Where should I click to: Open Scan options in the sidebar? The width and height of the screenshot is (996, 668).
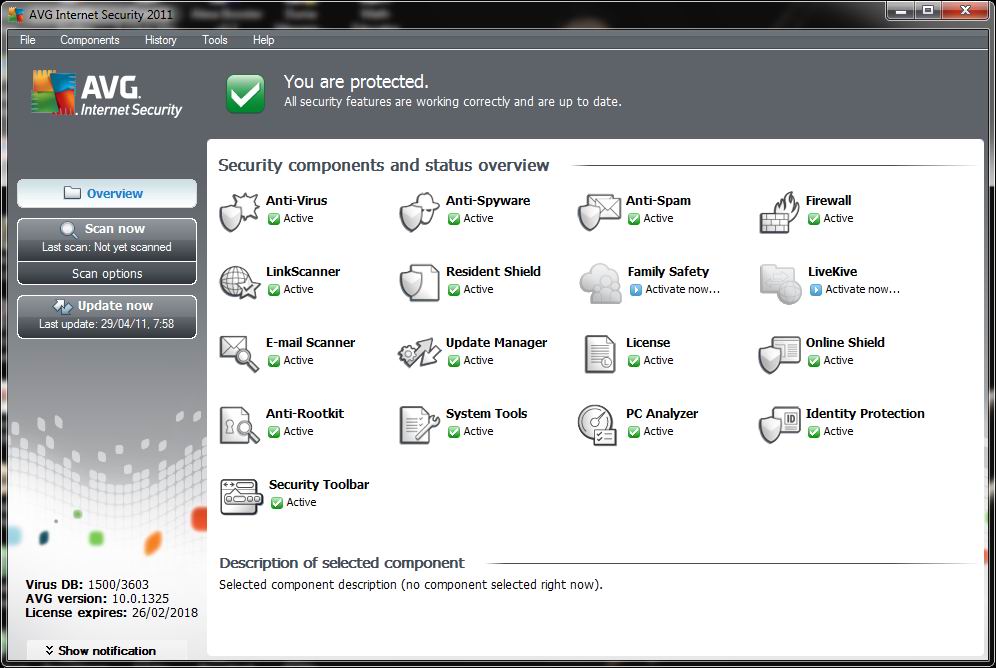click(107, 274)
